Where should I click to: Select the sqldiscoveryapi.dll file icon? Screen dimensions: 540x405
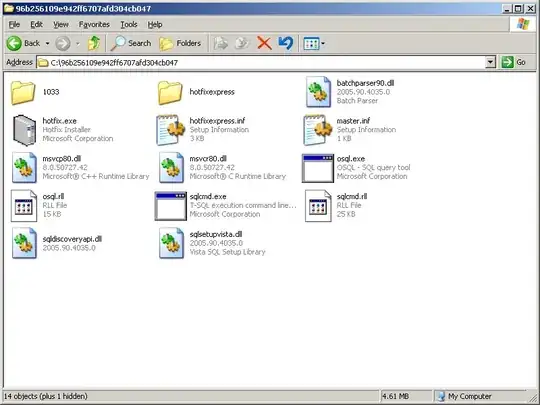click(x=24, y=243)
